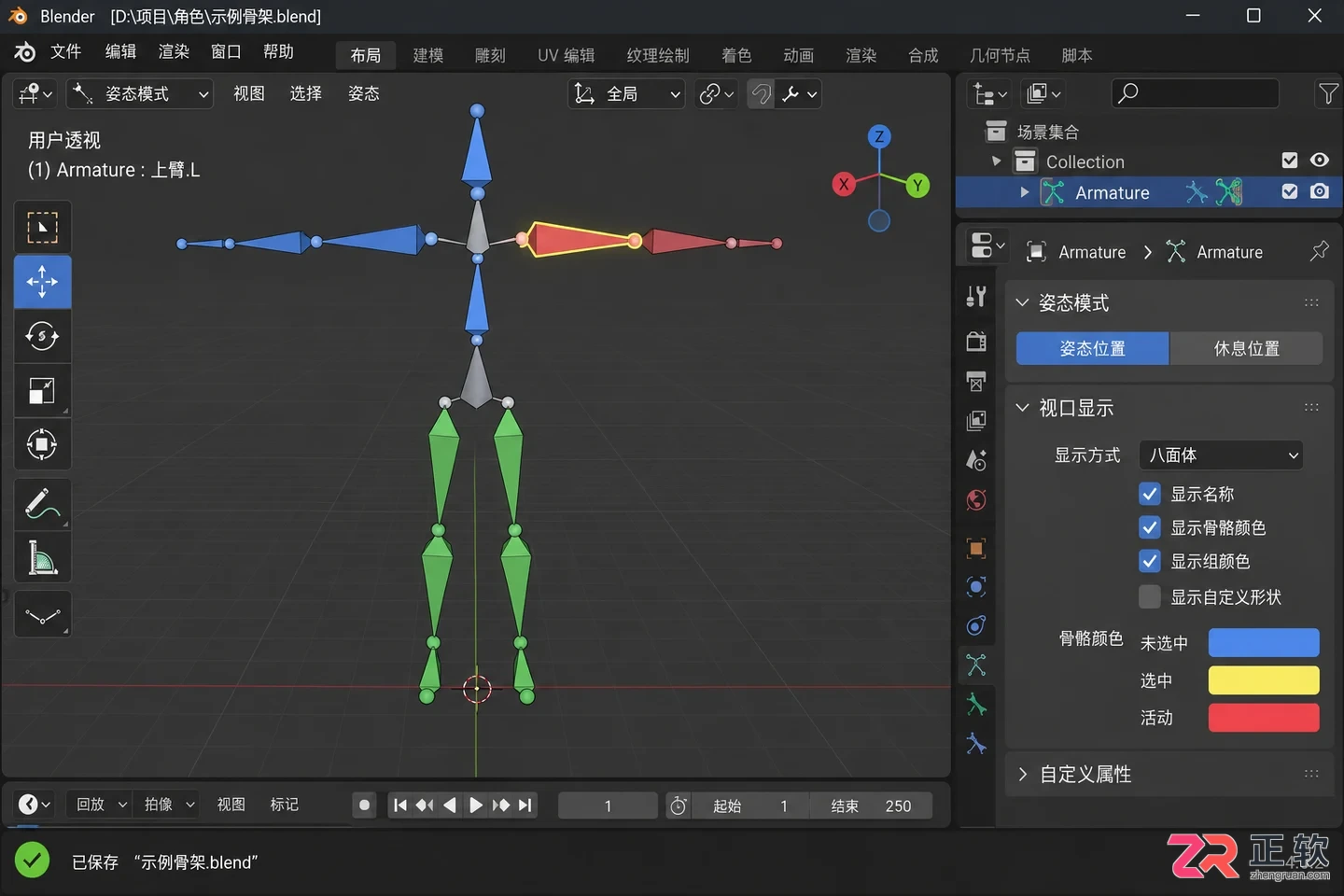Viewport: 1344px width, 896px height.
Task: Open the Bone properties tab
Action: [976, 705]
